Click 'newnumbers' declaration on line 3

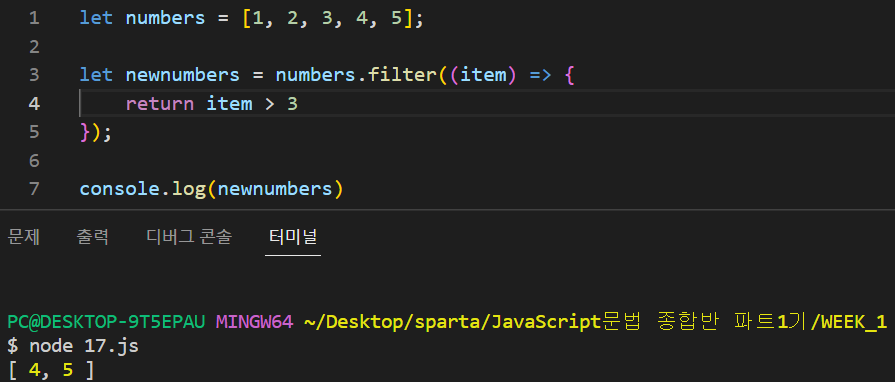[183, 75]
